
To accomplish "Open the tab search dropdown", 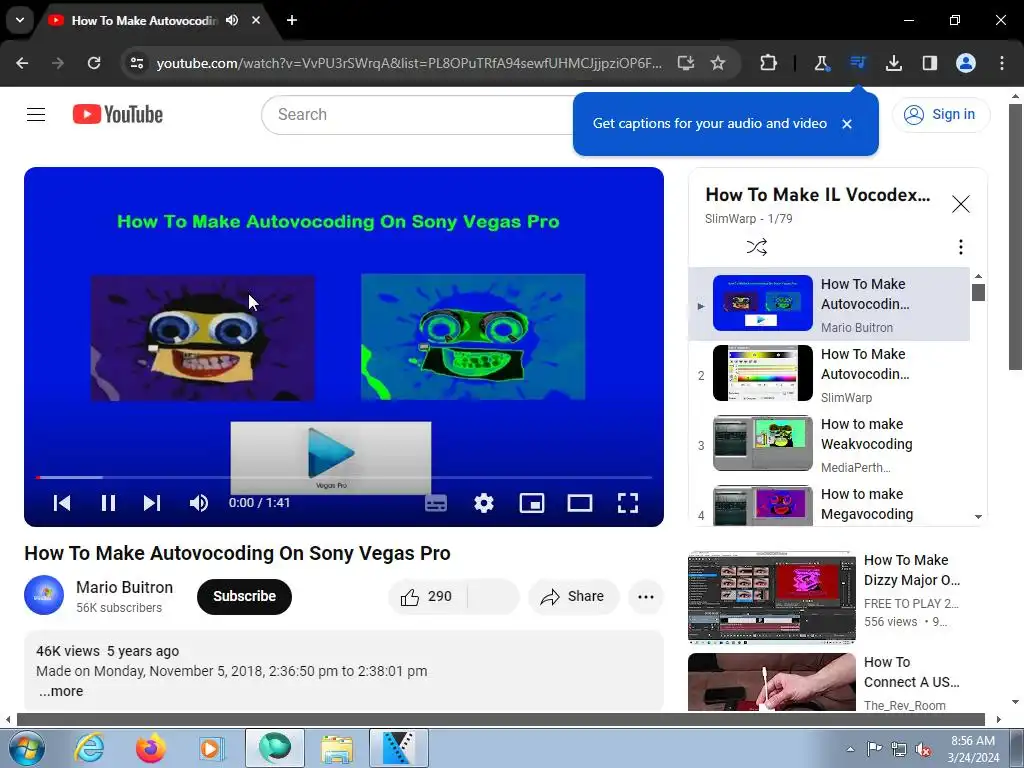I will click(x=20, y=20).
